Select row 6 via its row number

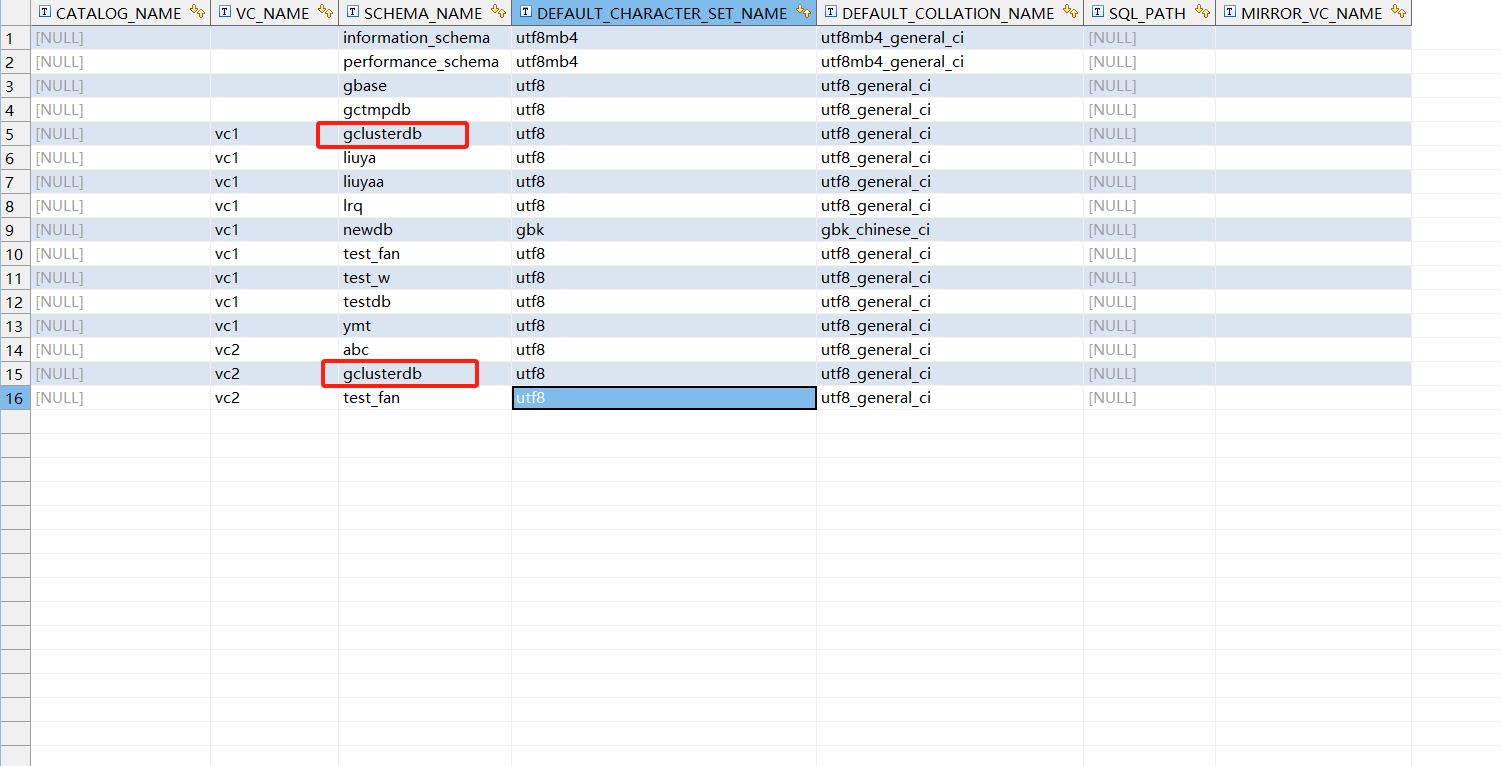point(15,158)
